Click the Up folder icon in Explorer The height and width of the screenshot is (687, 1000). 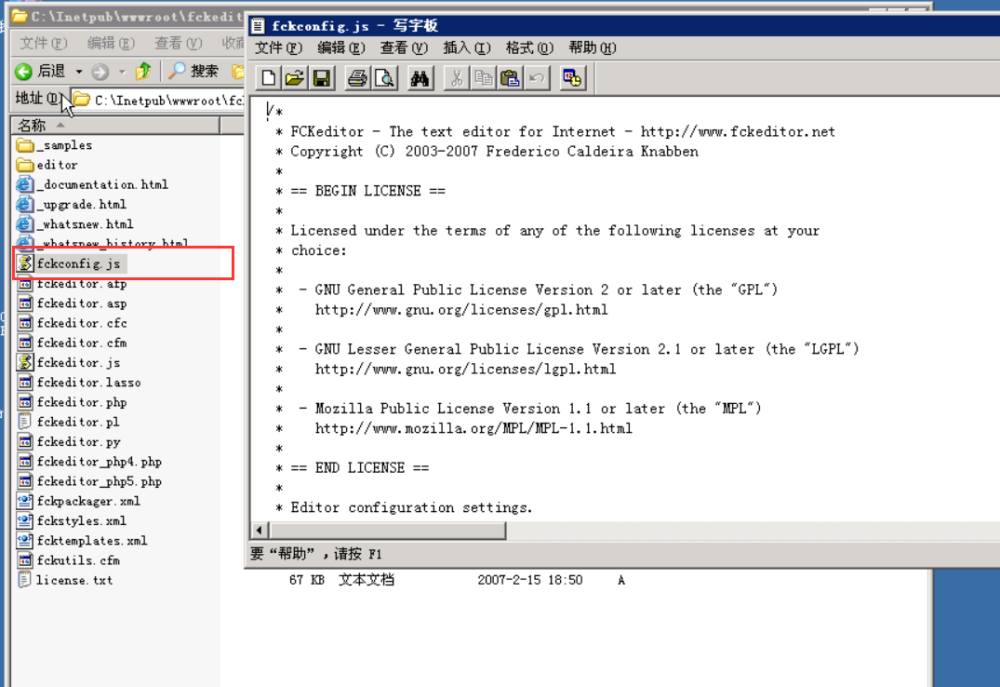(143, 71)
